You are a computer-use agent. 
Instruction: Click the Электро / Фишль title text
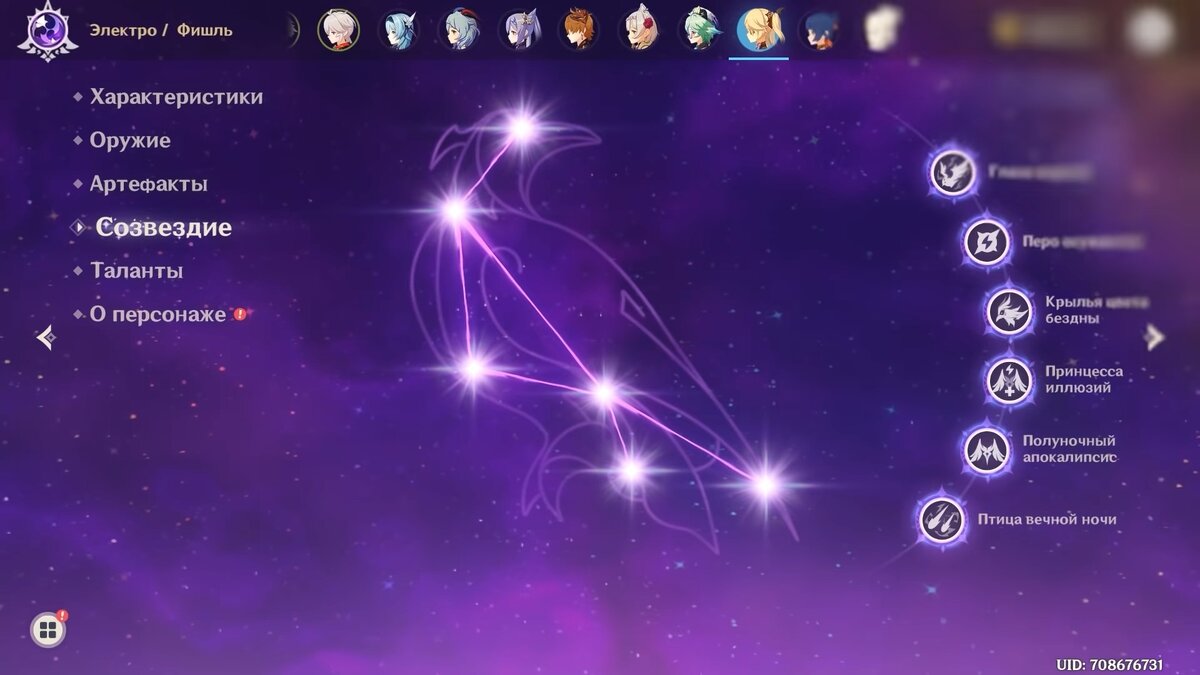coord(160,30)
